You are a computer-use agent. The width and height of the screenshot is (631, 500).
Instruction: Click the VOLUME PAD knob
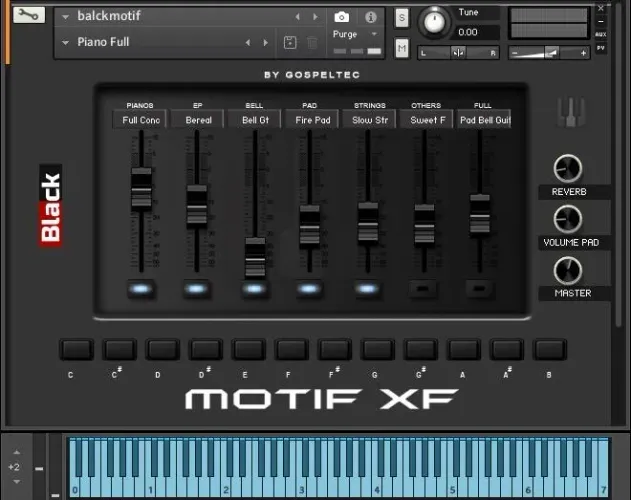(568, 219)
